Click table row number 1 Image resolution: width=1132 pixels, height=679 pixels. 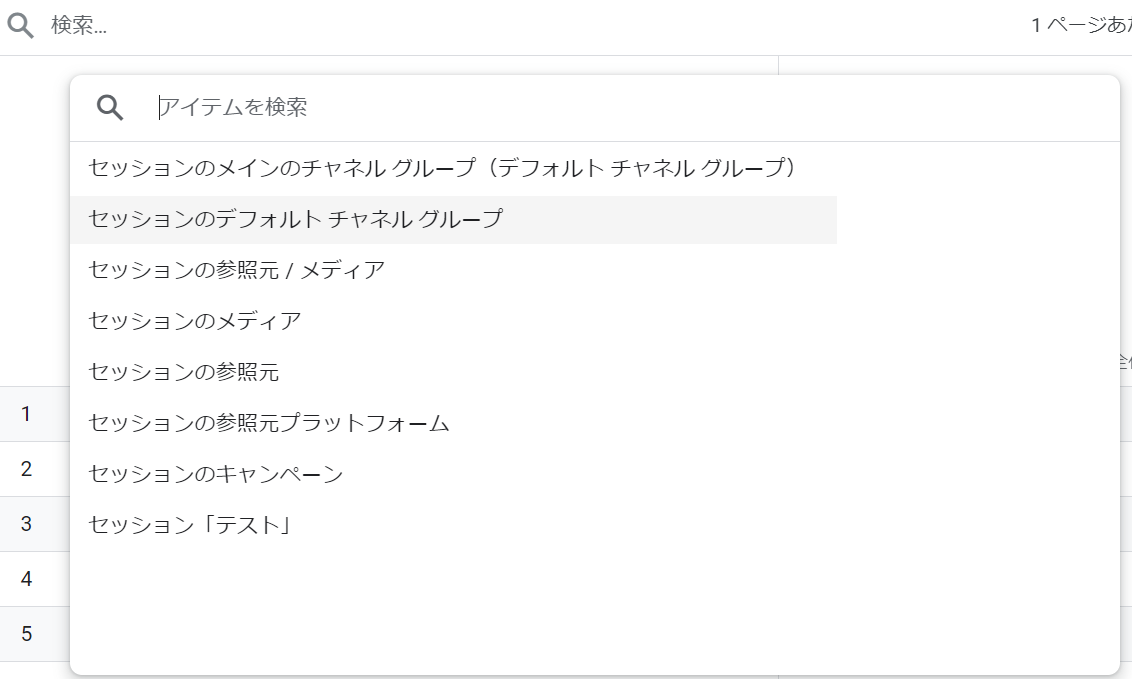(27, 413)
